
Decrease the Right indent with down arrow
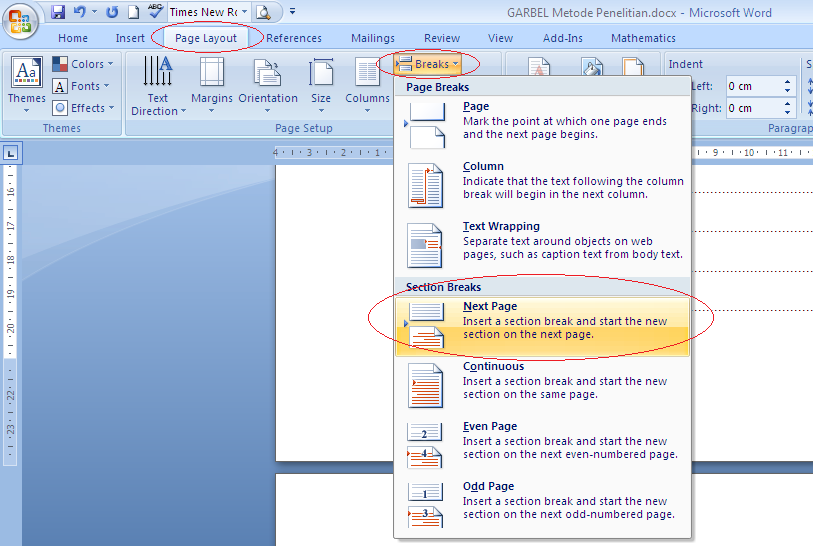click(788, 113)
